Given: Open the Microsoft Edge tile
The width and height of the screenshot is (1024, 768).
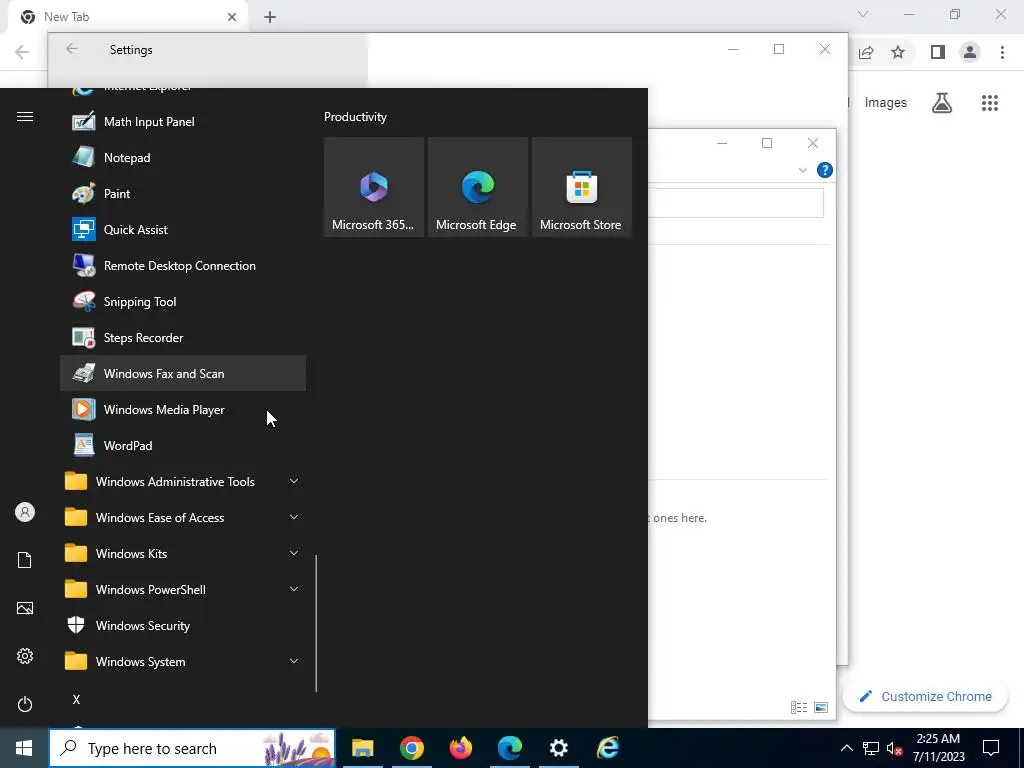Looking at the screenshot, I should pyautogui.click(x=477, y=187).
